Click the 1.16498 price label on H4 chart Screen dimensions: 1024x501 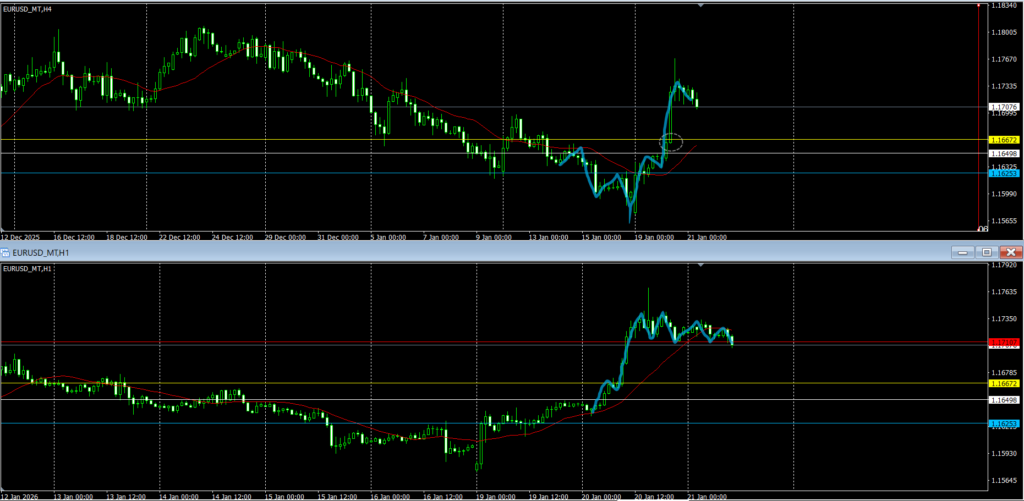click(1002, 153)
